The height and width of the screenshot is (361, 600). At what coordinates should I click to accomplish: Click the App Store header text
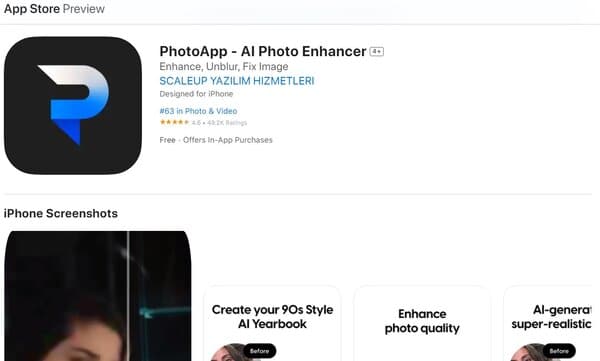tap(32, 8)
